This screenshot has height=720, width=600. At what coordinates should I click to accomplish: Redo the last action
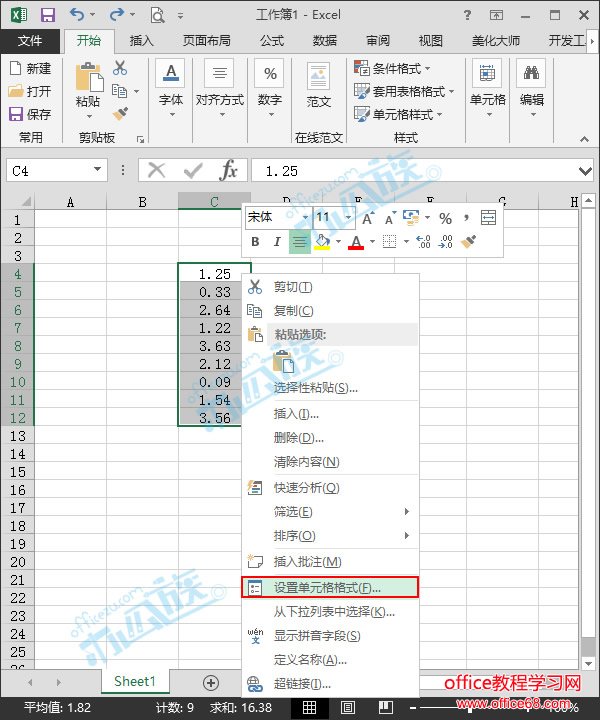[x=116, y=15]
